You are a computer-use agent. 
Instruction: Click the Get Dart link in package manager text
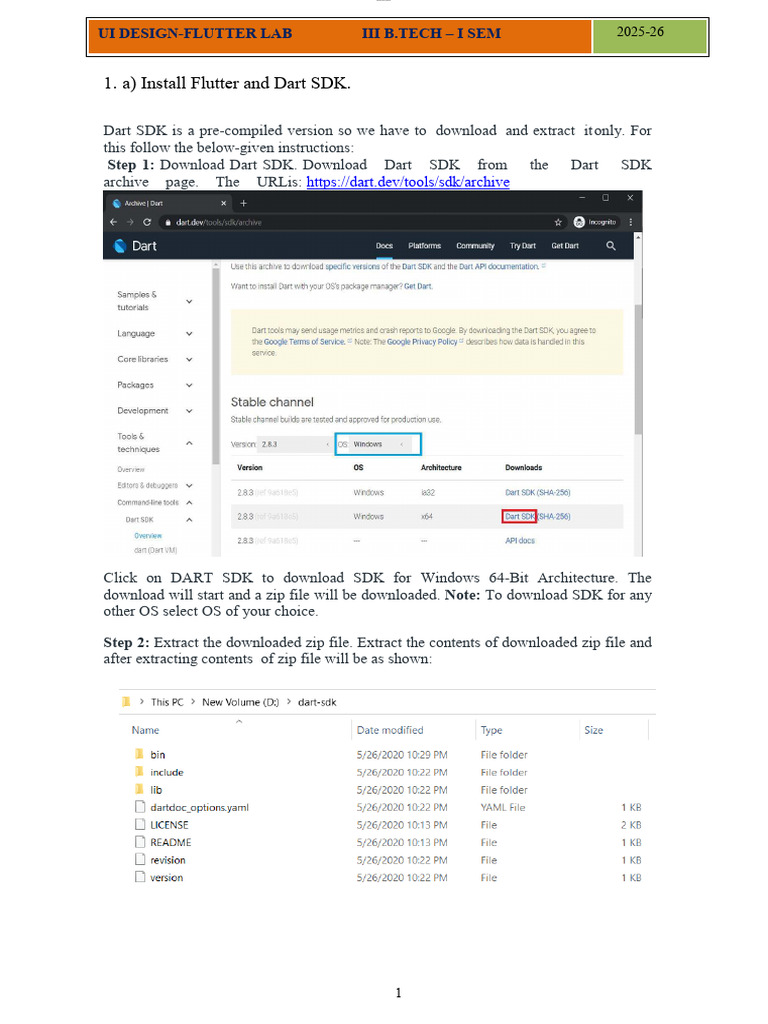418,286
